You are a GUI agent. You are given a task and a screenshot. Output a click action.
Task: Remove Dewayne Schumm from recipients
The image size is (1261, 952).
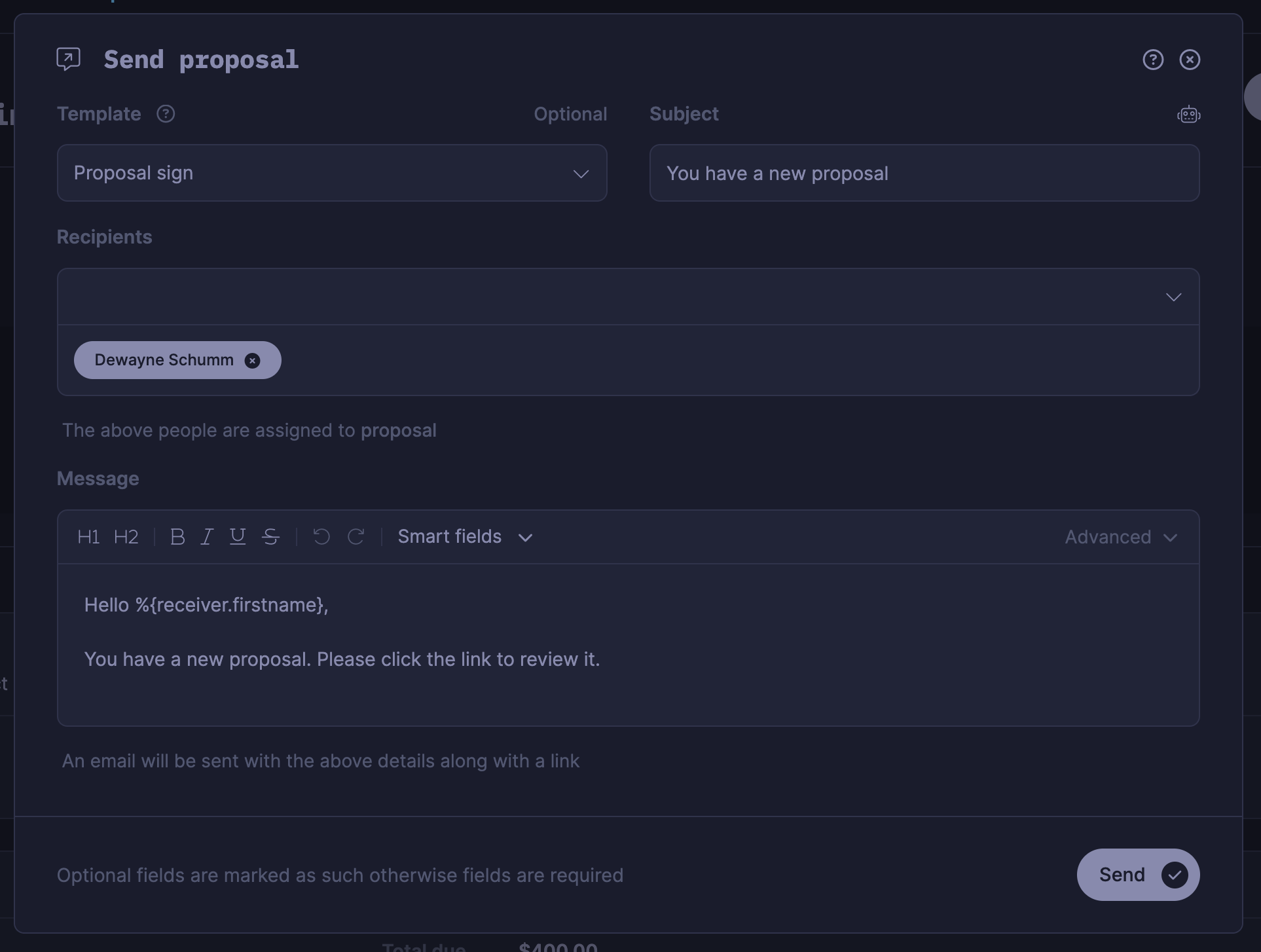point(253,360)
